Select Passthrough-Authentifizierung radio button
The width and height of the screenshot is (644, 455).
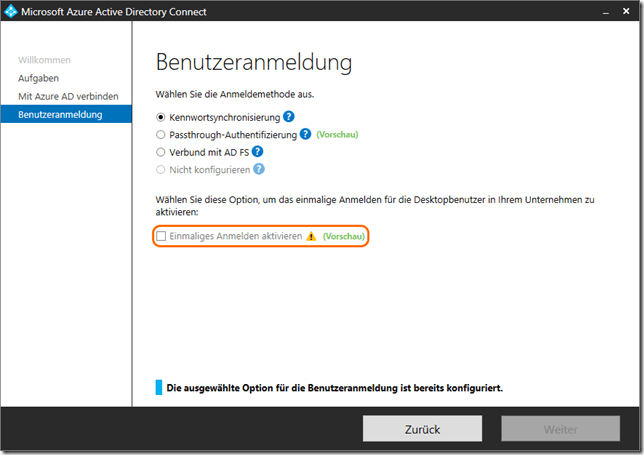tap(161, 135)
